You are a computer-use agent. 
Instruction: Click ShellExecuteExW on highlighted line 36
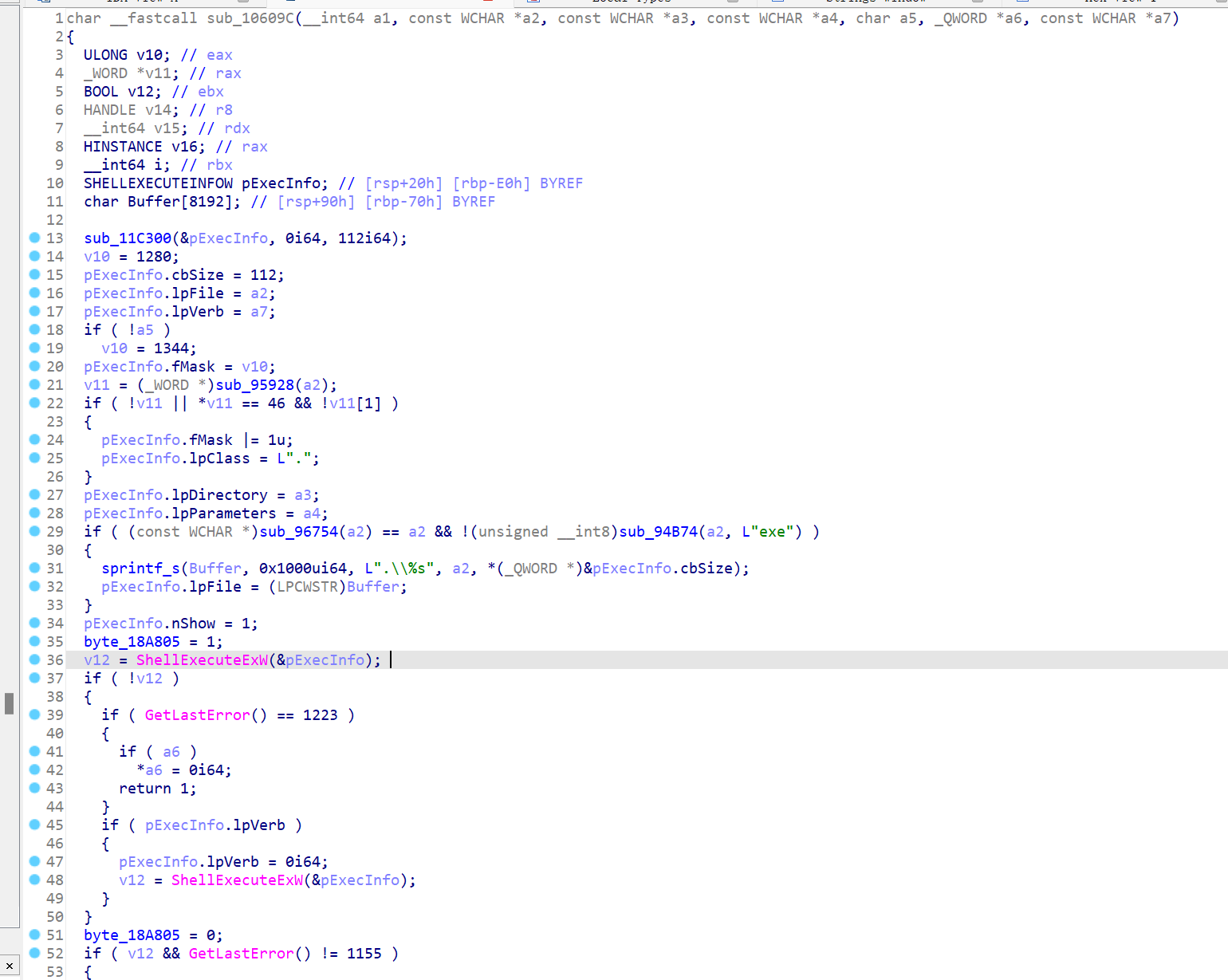[x=202, y=660]
